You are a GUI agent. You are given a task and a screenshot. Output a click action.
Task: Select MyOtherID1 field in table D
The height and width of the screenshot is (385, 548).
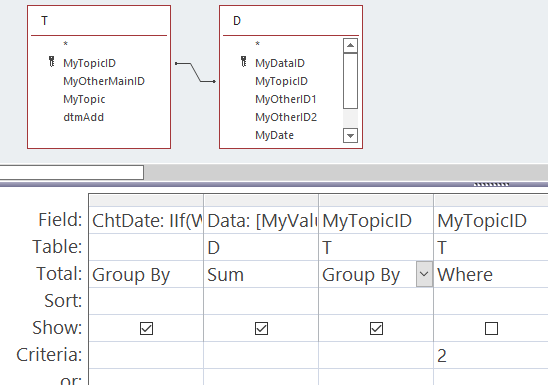(286, 99)
